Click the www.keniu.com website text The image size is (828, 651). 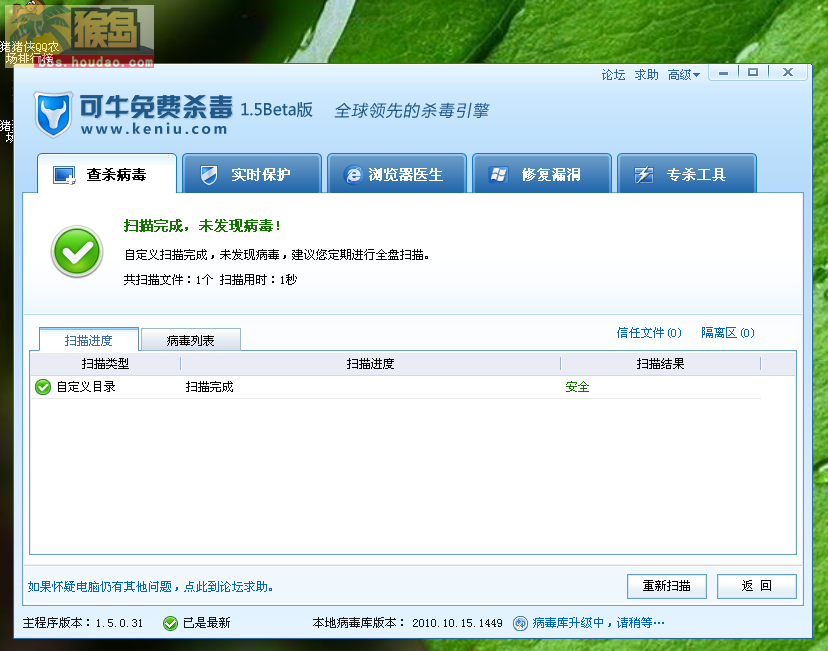154,129
